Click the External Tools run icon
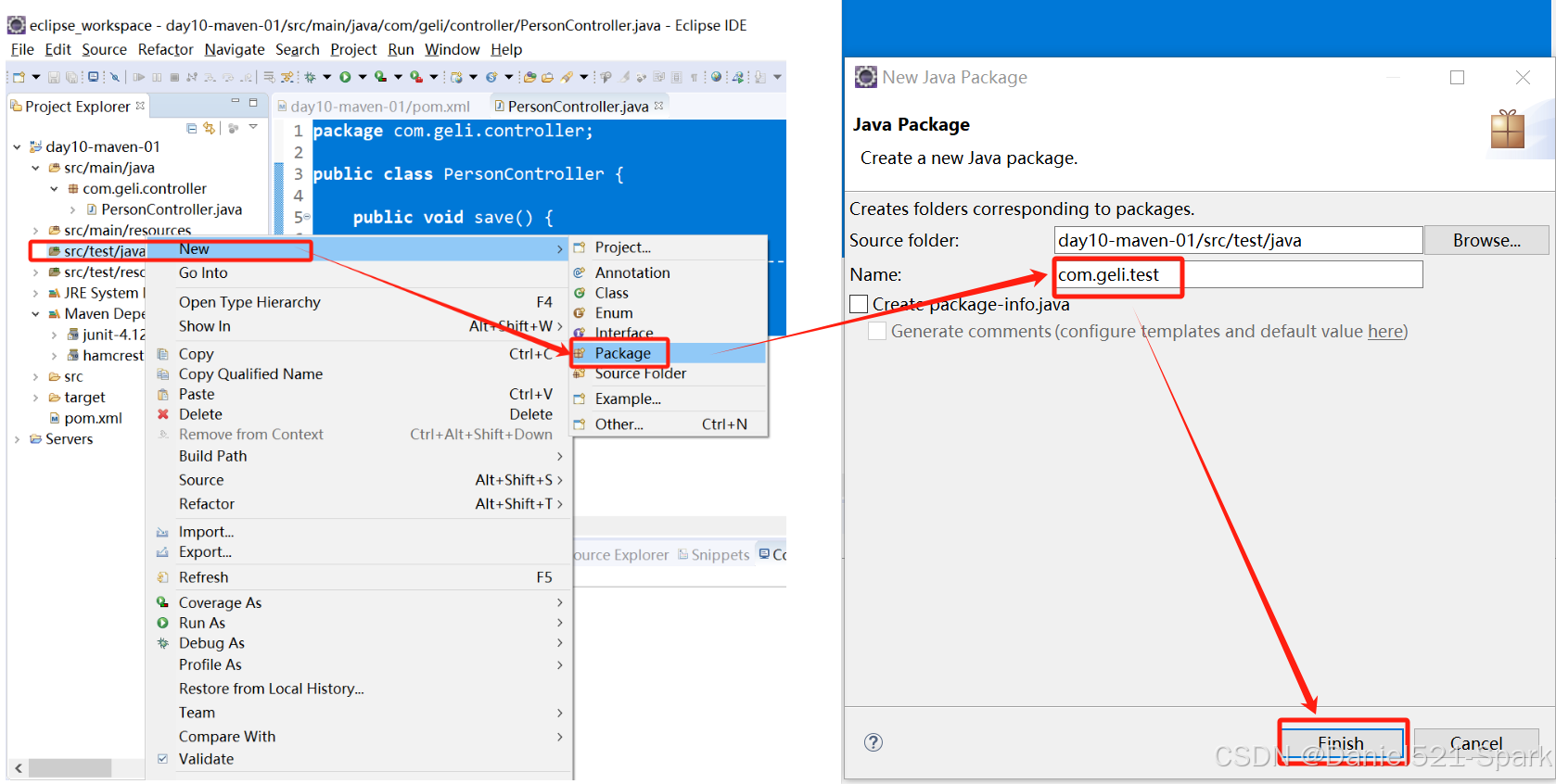Viewport: 1556px width, 784px height. pyautogui.click(x=416, y=77)
